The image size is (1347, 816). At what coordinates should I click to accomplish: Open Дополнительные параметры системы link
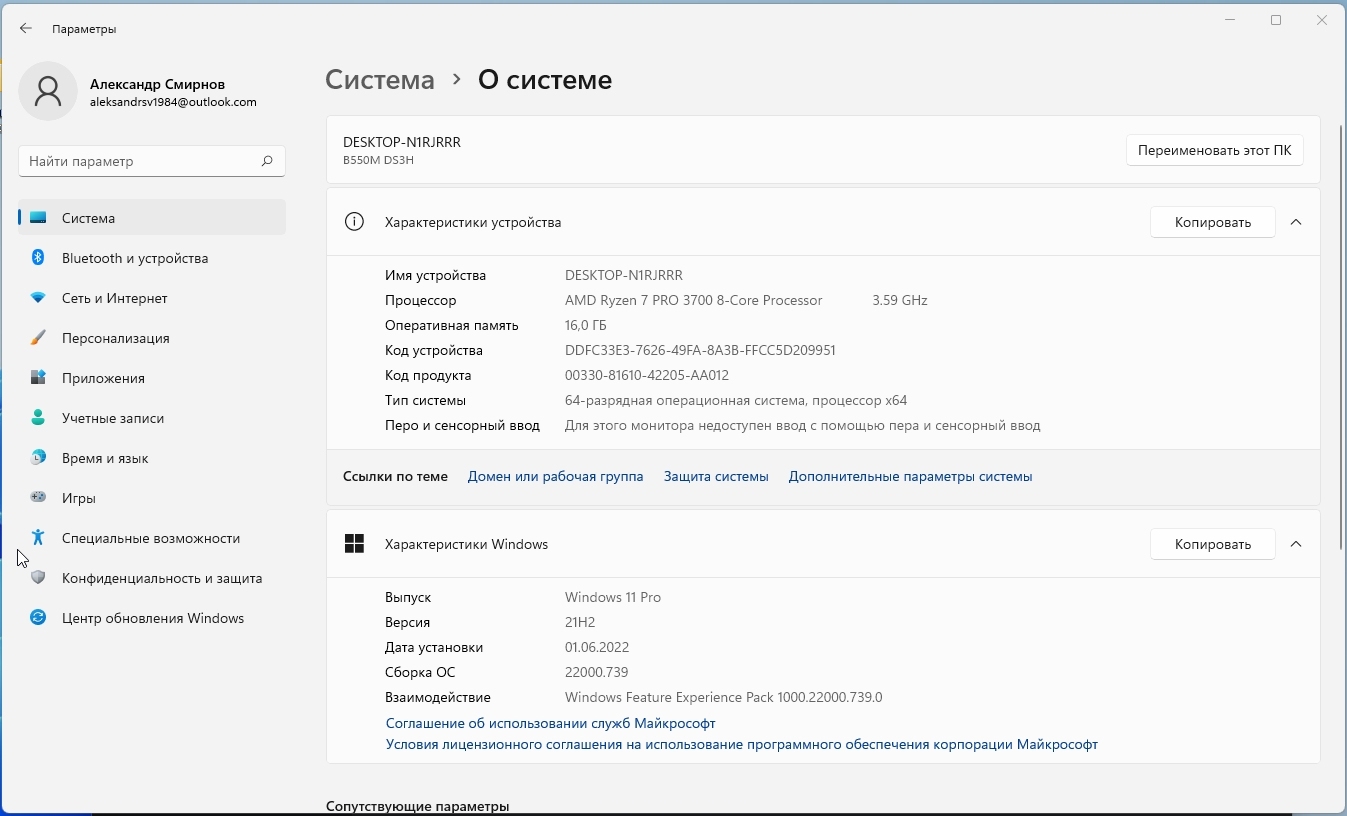pyautogui.click(x=910, y=477)
